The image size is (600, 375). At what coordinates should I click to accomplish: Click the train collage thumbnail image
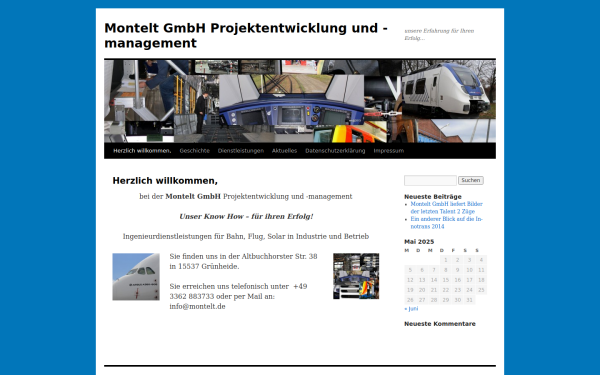tap(356, 276)
